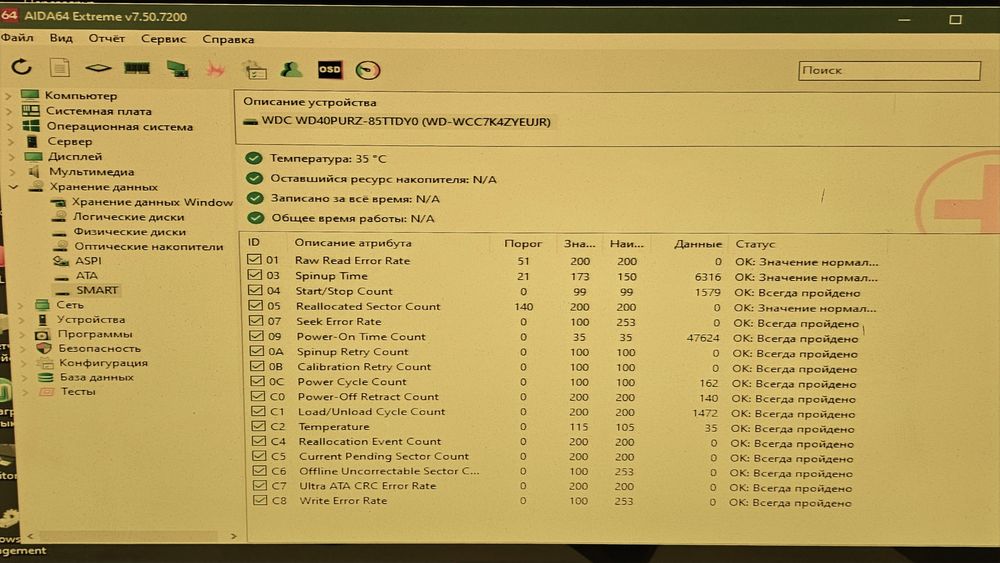Expand the Сервер tree node

point(10,142)
